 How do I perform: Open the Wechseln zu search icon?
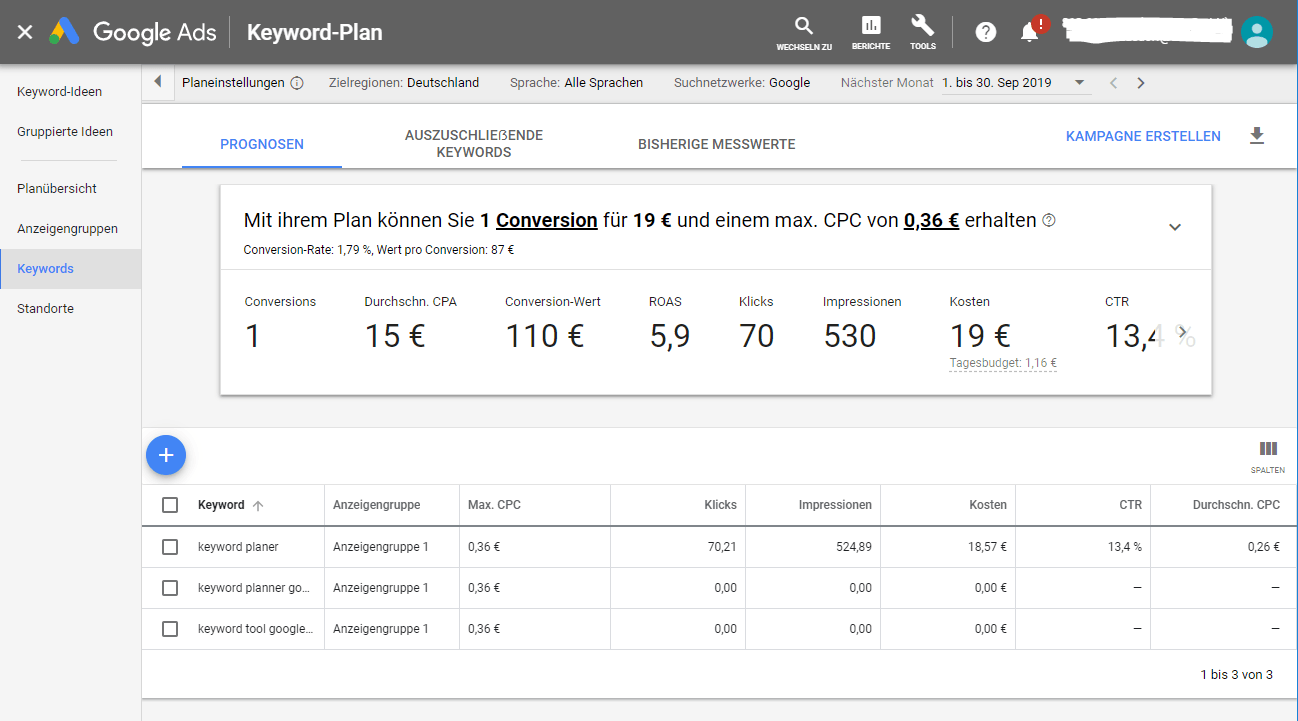[803, 27]
